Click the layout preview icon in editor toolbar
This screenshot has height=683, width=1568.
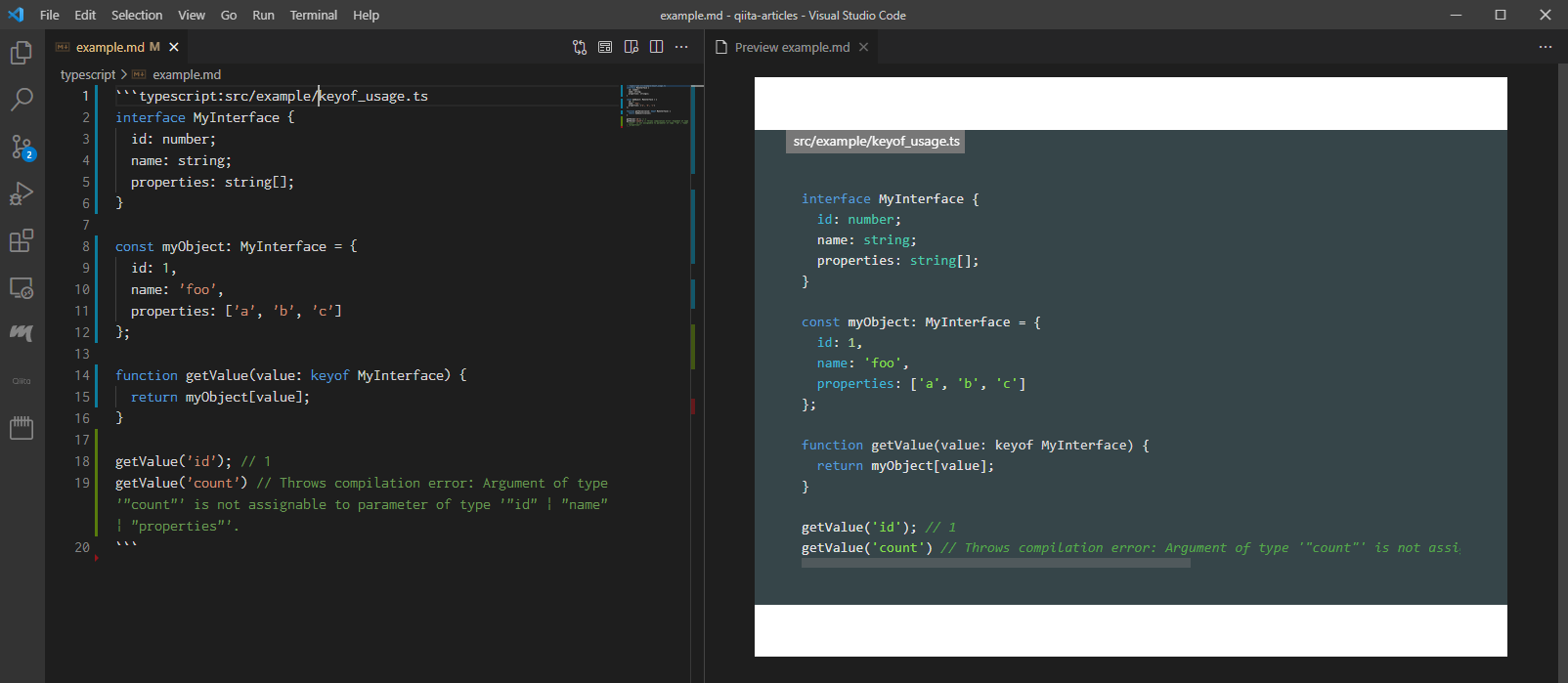tap(605, 47)
